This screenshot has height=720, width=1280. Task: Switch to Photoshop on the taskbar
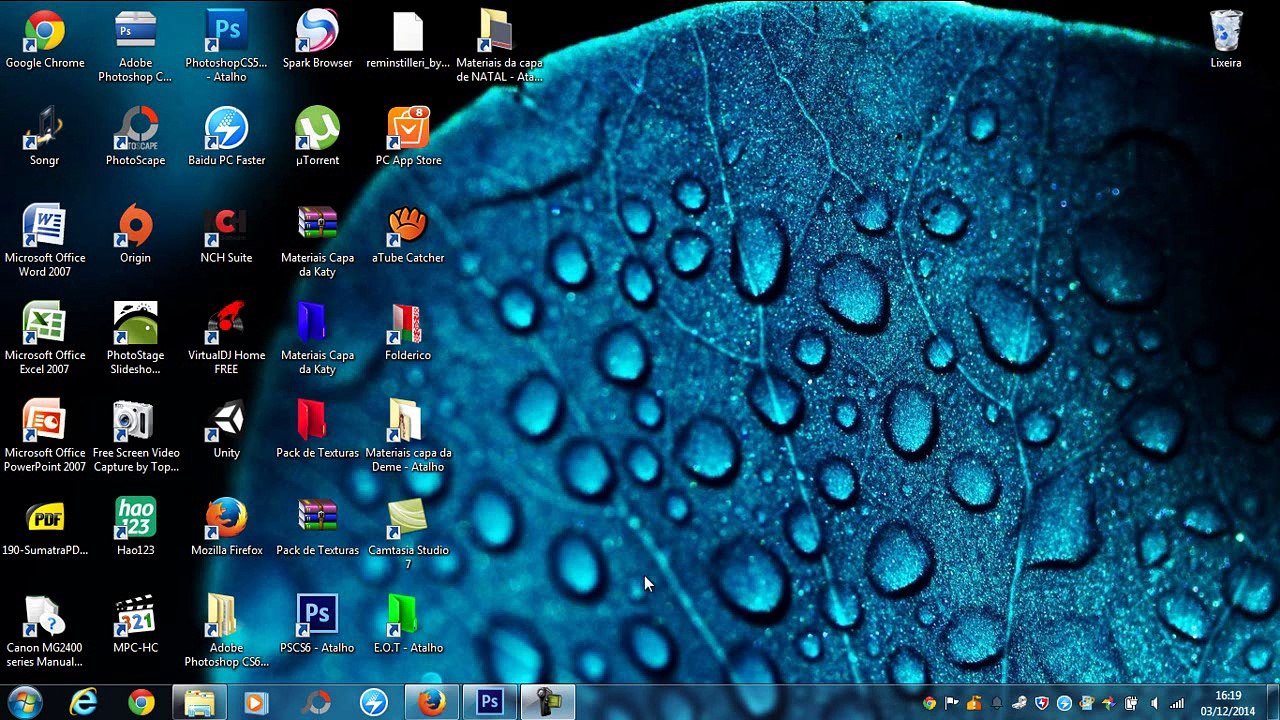click(490, 702)
